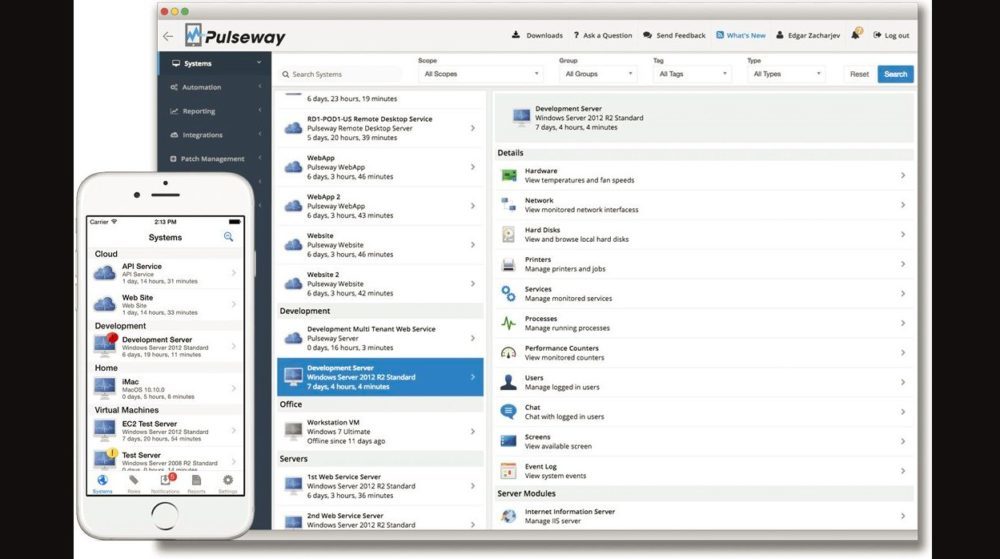Image resolution: width=1000 pixels, height=559 pixels.
Task: Tap the phone search magnifier icon
Action: (228, 237)
